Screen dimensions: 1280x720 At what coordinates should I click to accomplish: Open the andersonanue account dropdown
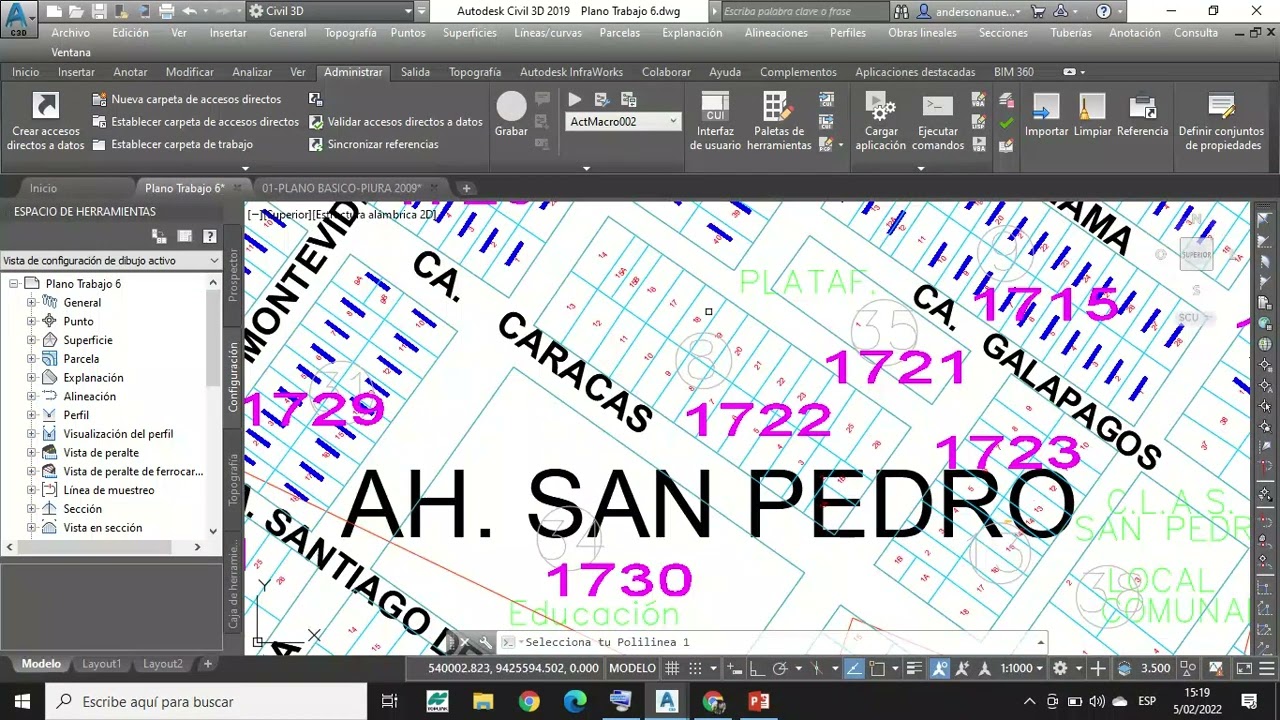tap(970, 11)
